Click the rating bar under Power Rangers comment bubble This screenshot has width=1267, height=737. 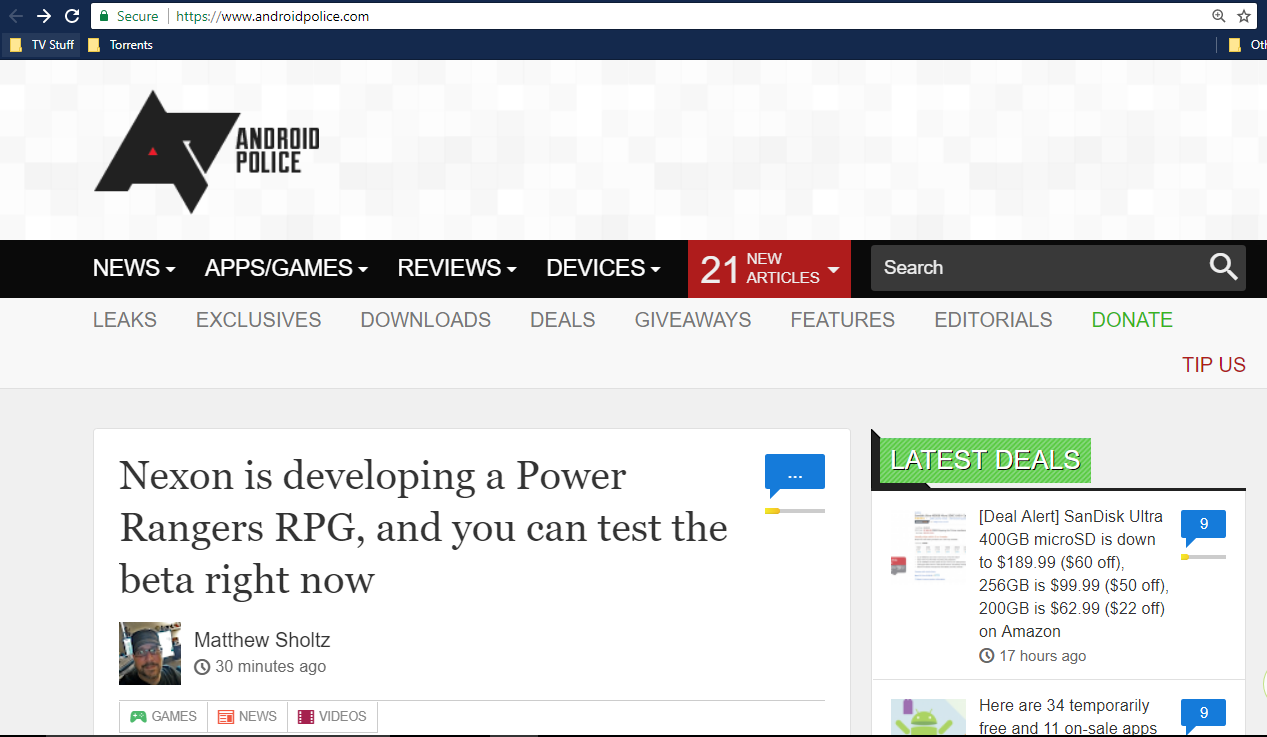click(795, 511)
